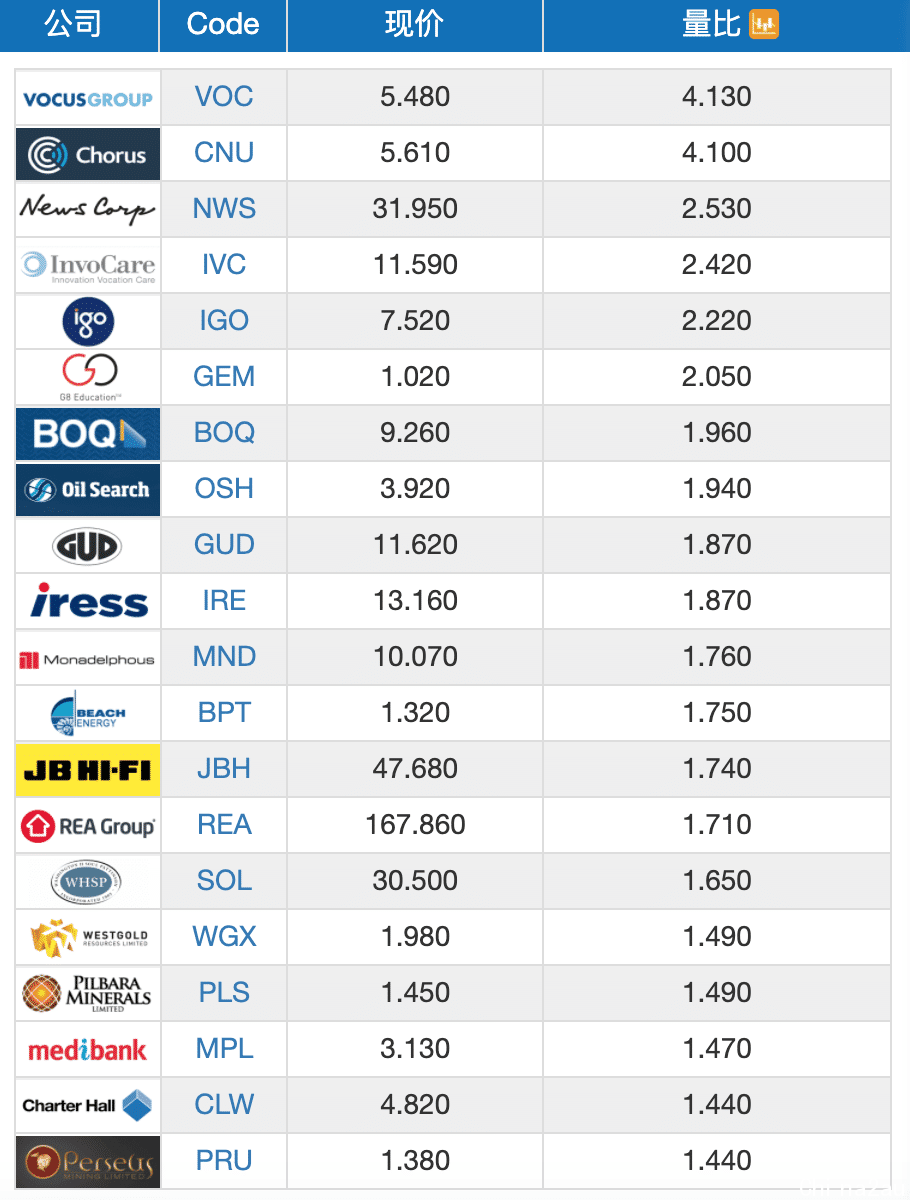Click the medibank logo
The image size is (910, 1200).
88,1050
